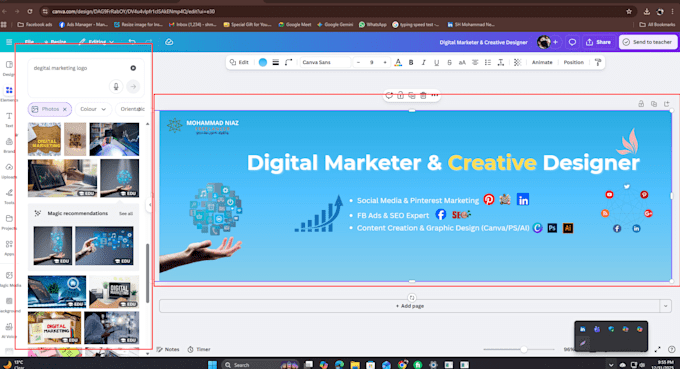The width and height of the screenshot is (680, 369).
Task: Open the text color picker icon
Action: [x=398, y=62]
